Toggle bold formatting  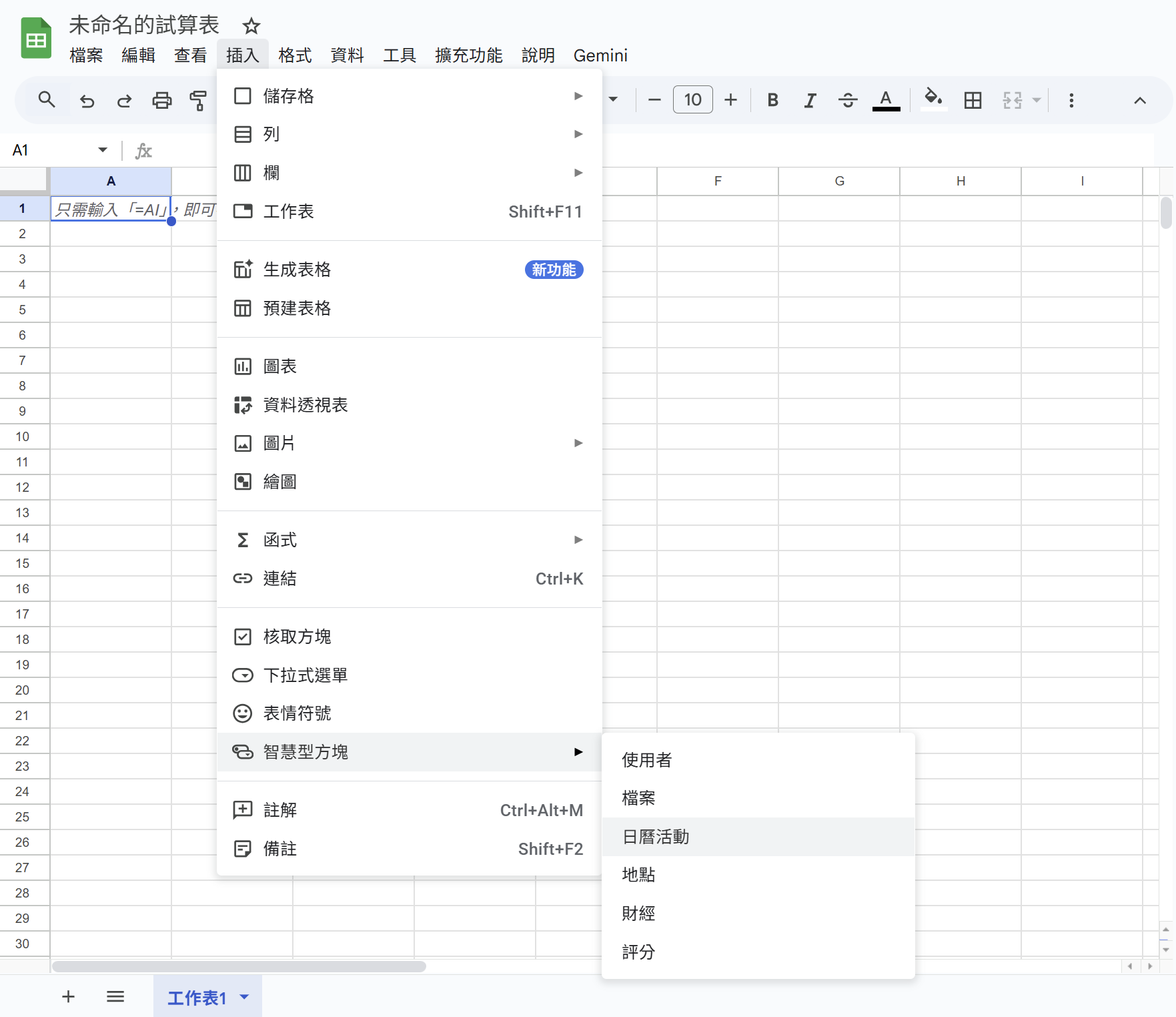(772, 100)
